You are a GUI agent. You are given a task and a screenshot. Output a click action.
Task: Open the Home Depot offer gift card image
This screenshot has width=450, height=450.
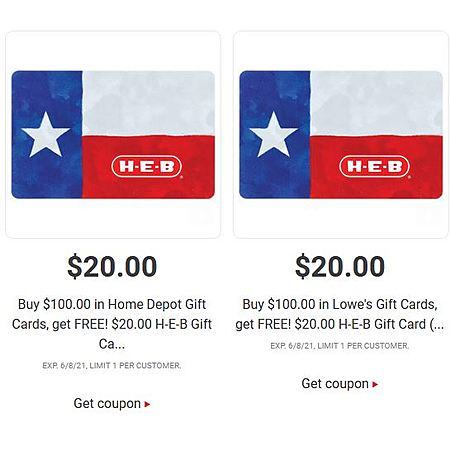(x=113, y=135)
